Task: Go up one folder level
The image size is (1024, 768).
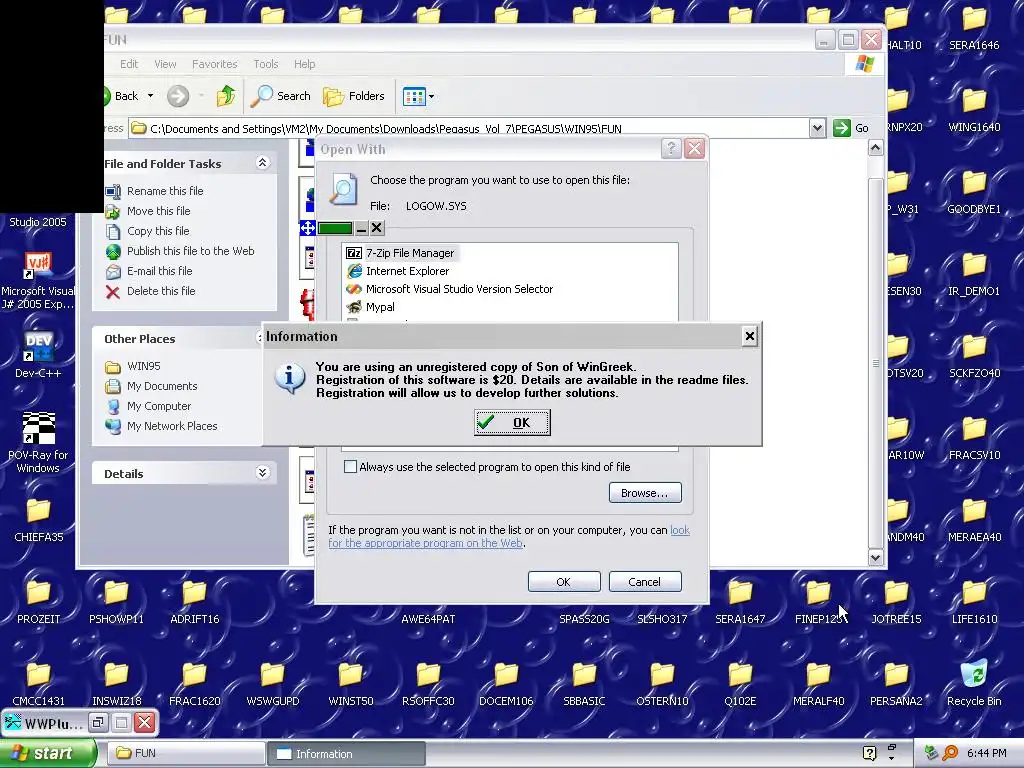Action: point(226,96)
